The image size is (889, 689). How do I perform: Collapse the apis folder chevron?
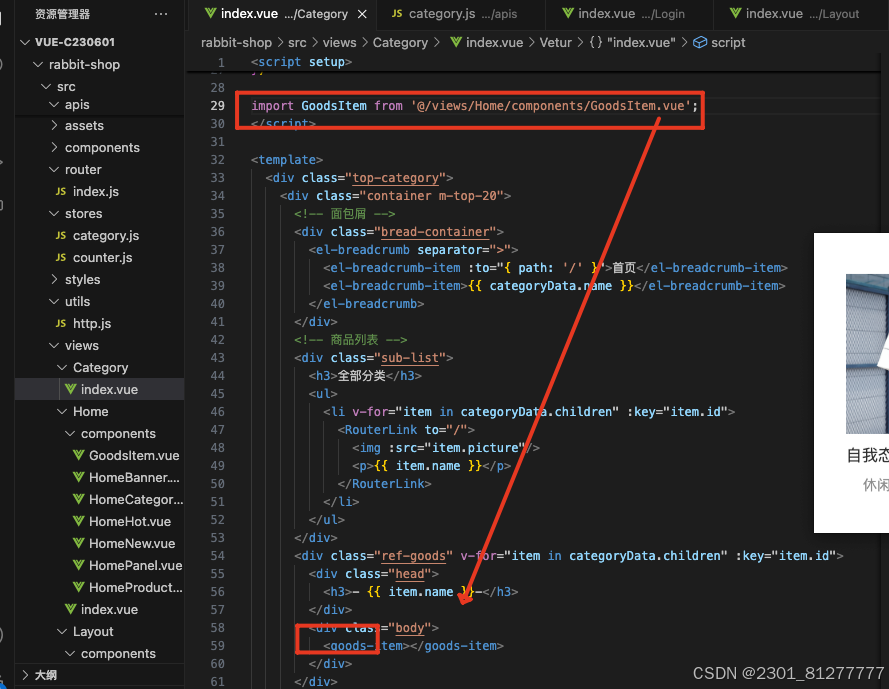[x=54, y=104]
